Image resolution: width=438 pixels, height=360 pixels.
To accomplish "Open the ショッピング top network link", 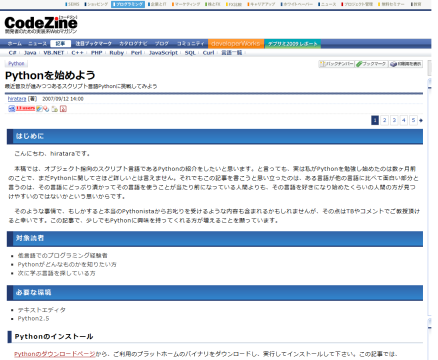I will tap(96, 4).
